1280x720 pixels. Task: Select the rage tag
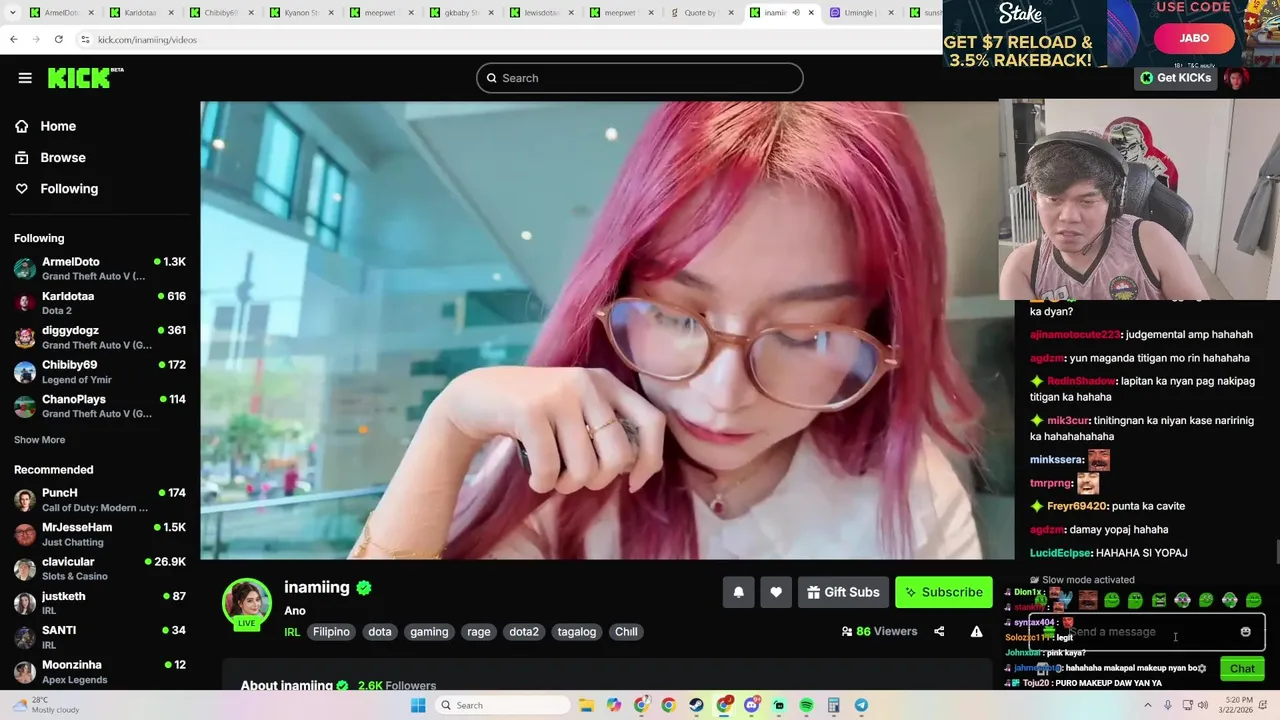[x=479, y=632]
